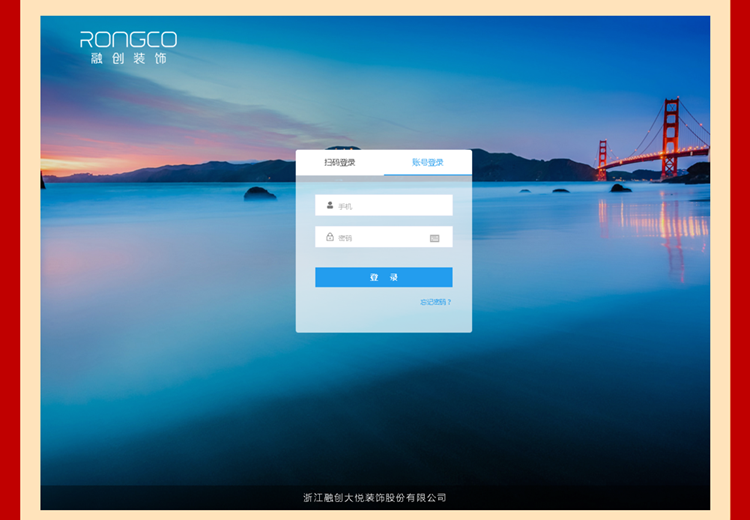Click the large rock left of login panel

[260, 193]
